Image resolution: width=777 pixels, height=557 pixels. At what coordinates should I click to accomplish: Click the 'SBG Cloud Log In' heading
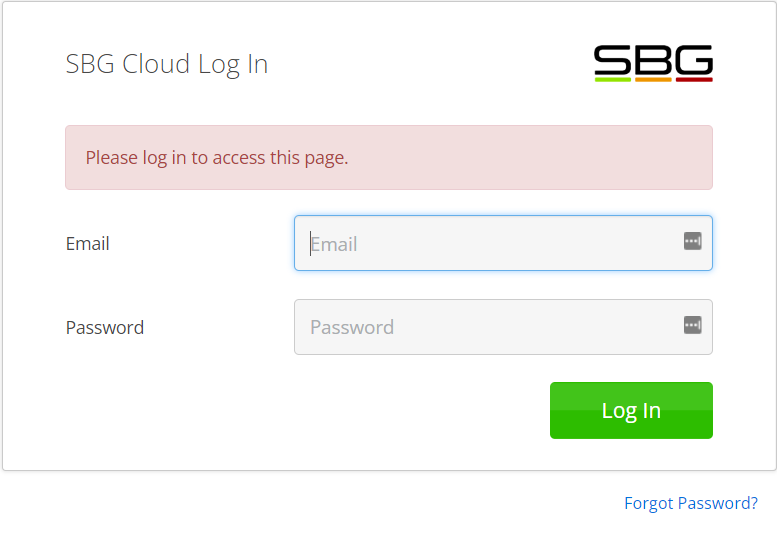tap(166, 64)
